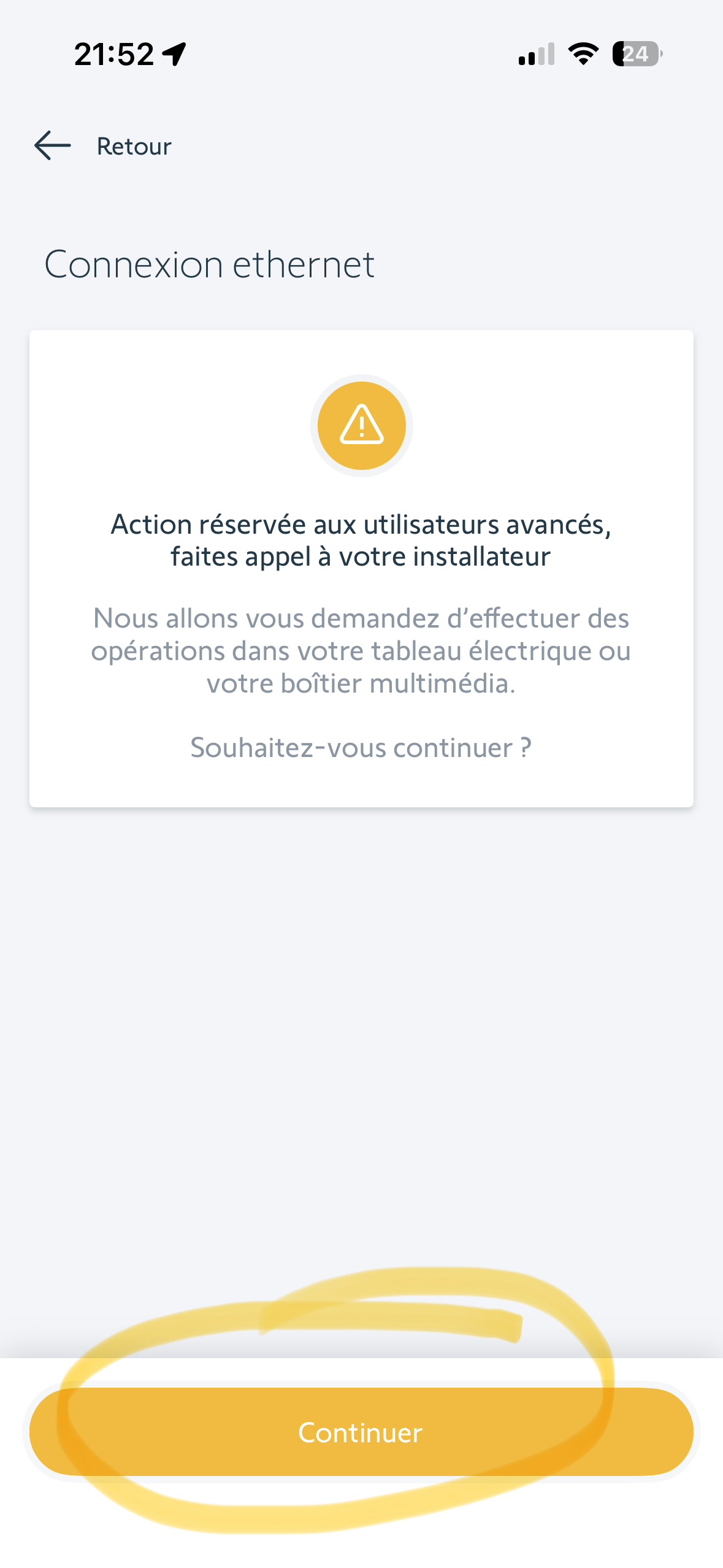Tap the 'Nous allons vous demandez' text line

click(361, 618)
